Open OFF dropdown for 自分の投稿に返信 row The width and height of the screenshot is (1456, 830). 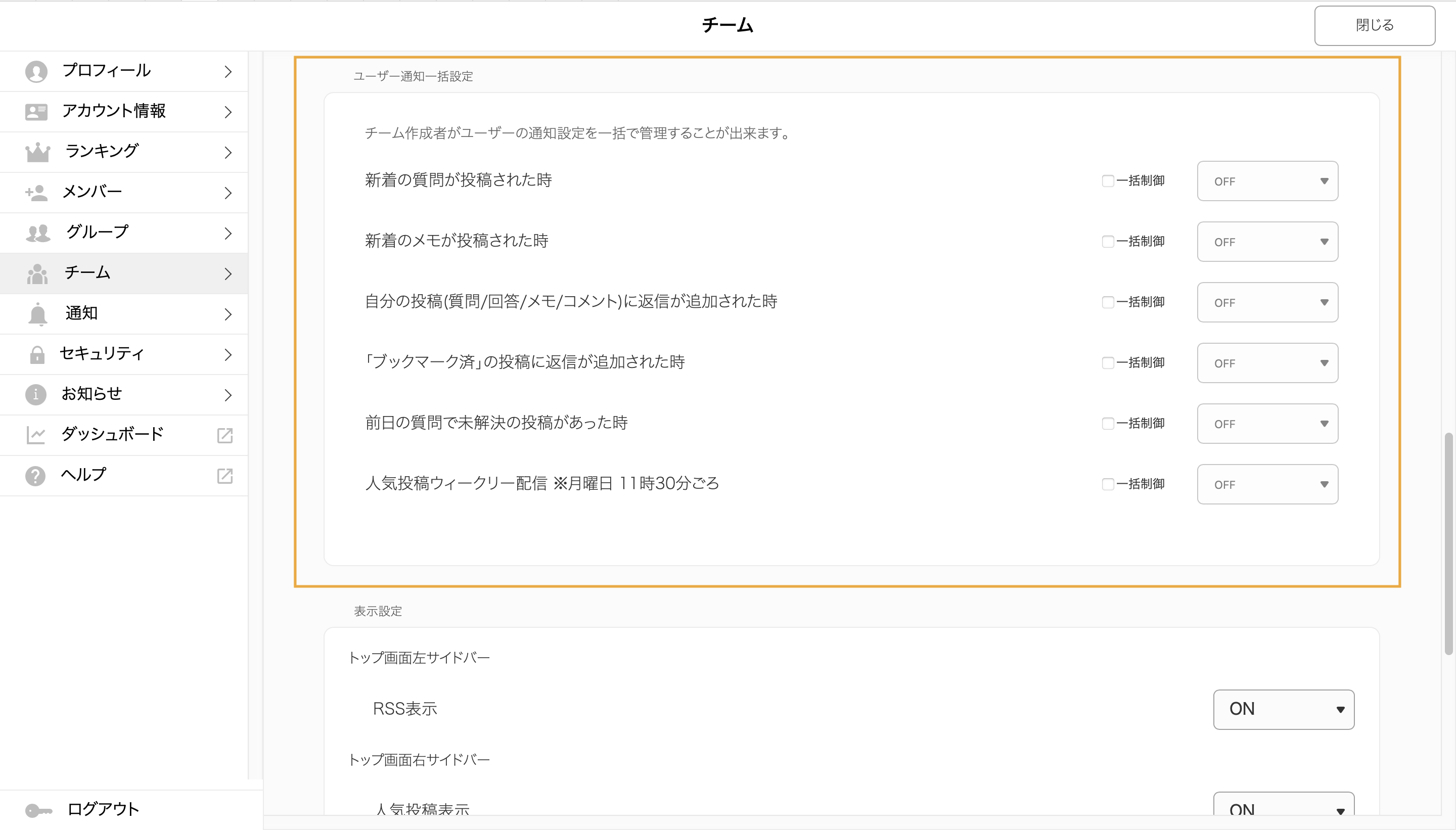1267,303
